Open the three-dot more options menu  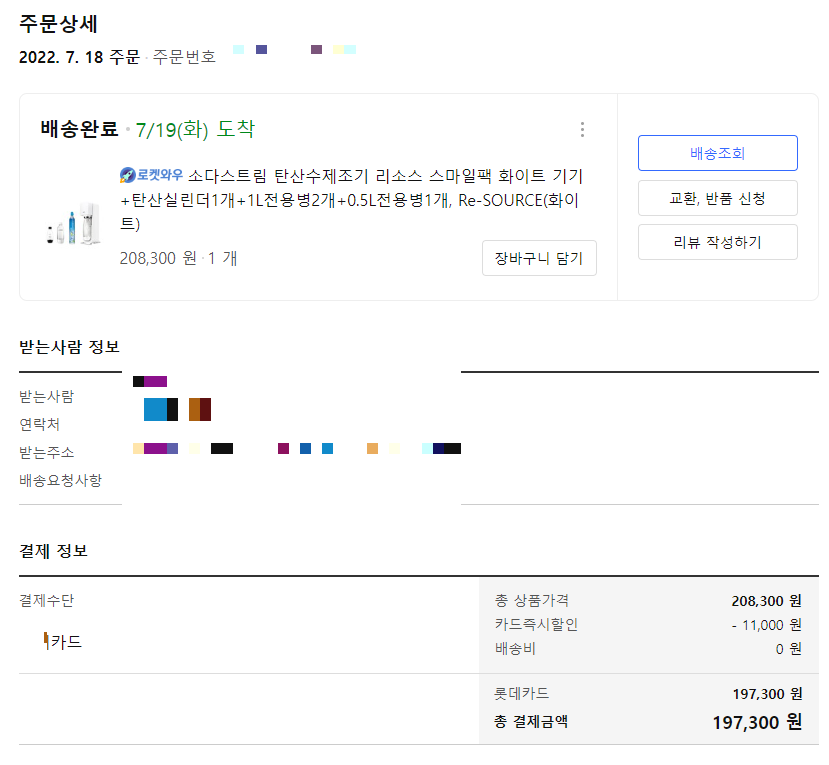(x=582, y=130)
